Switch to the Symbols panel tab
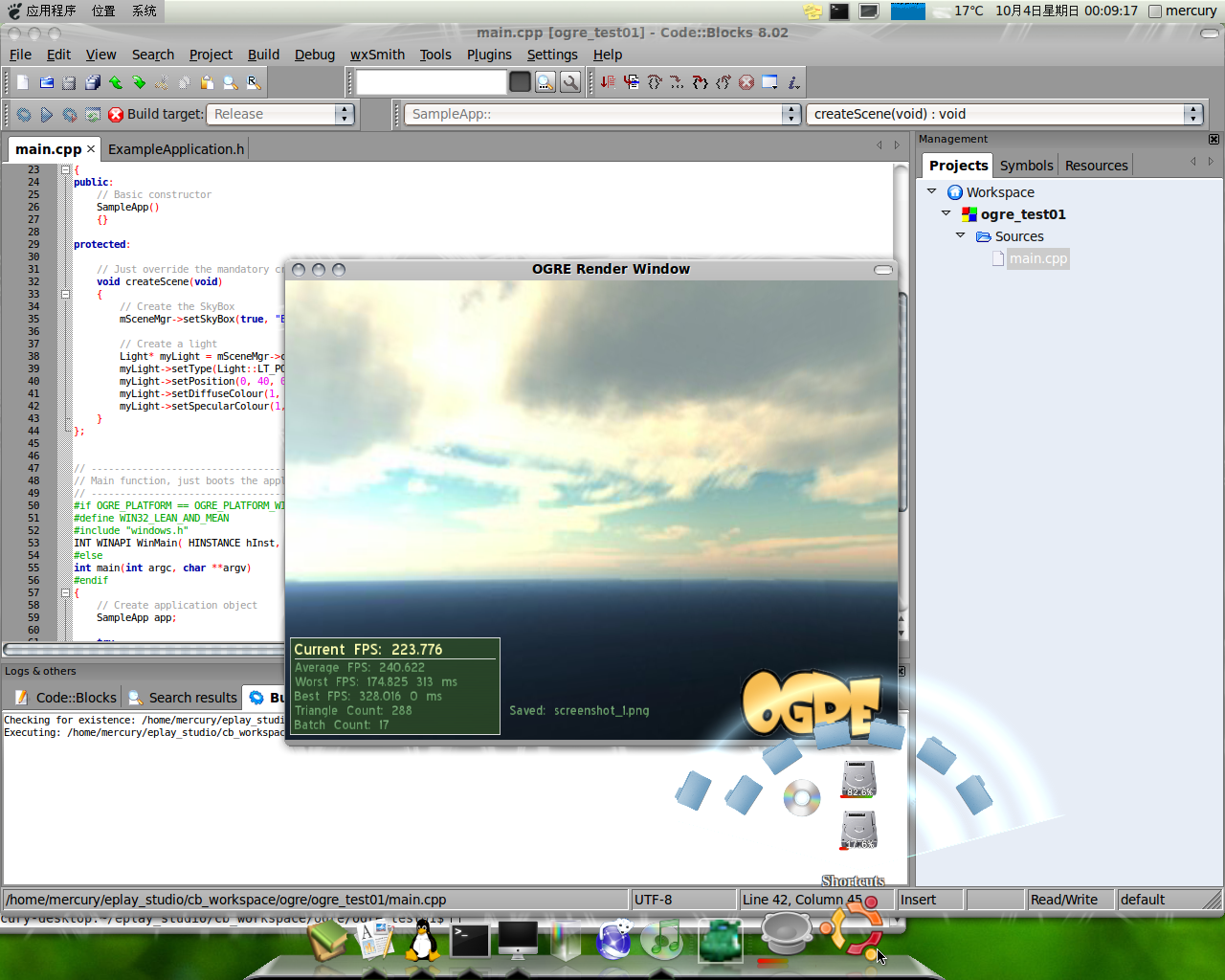 [1026, 165]
